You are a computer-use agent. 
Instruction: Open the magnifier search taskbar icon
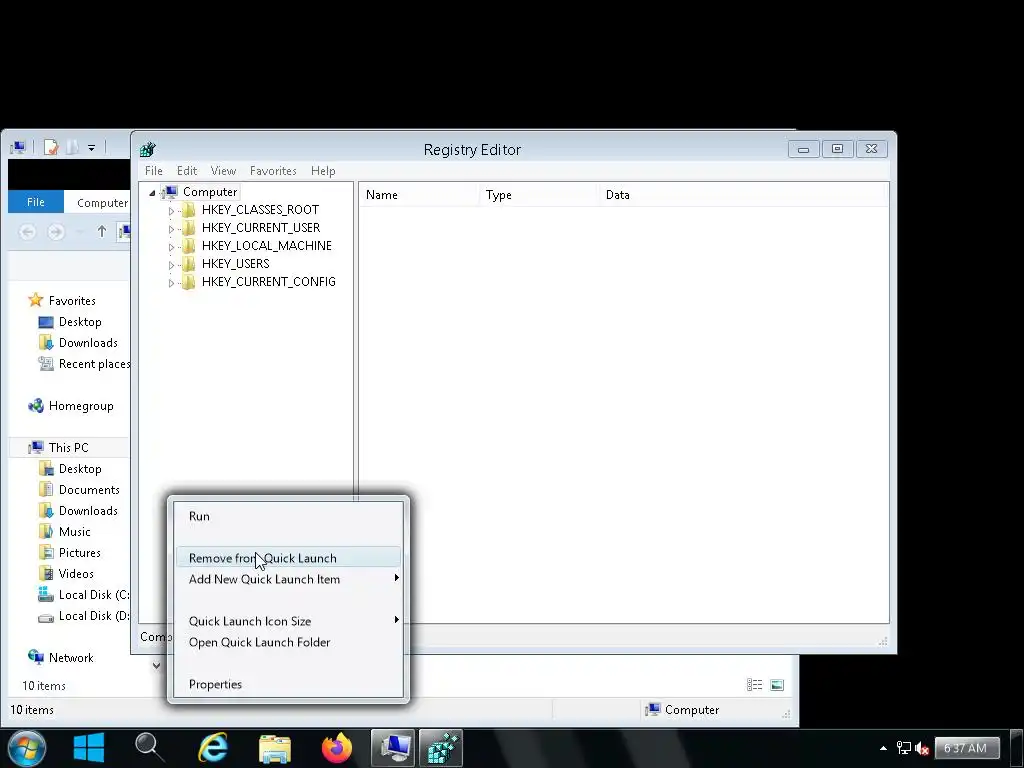150,748
